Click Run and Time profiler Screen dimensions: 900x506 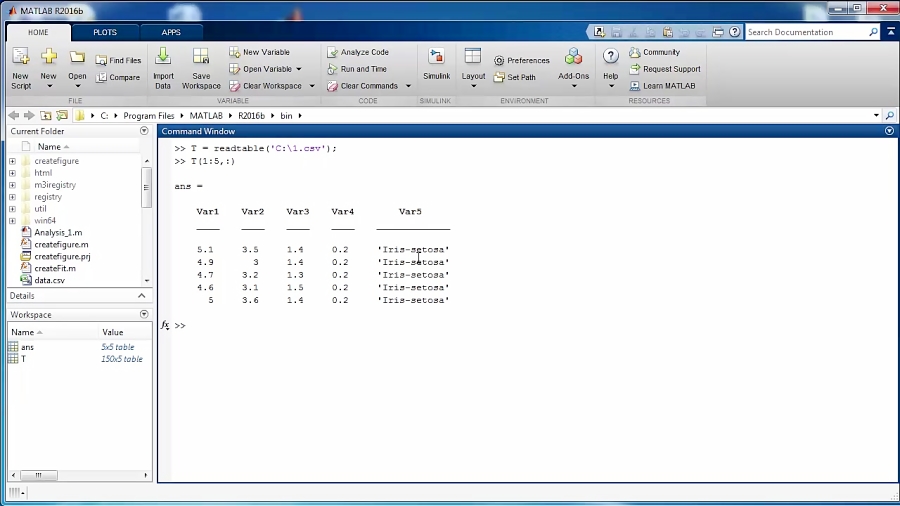point(357,69)
